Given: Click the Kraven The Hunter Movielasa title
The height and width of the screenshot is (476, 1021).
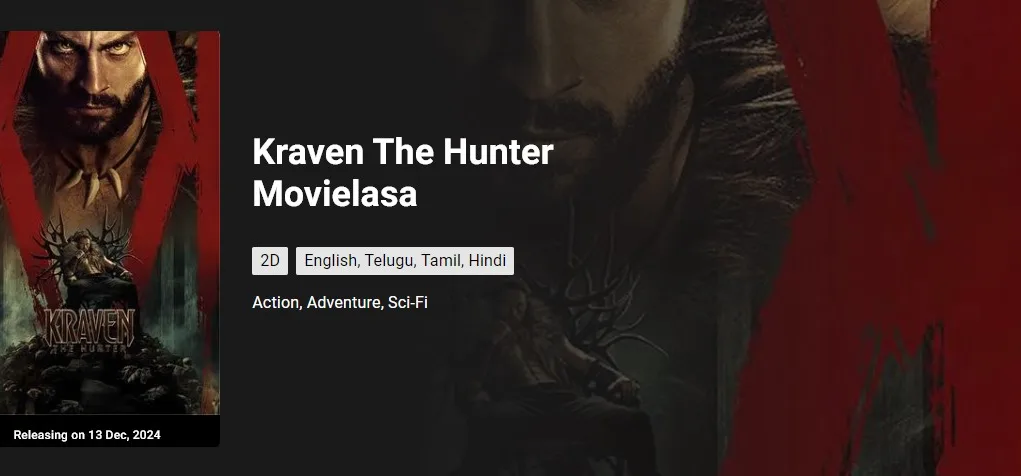Looking at the screenshot, I should 402,173.
